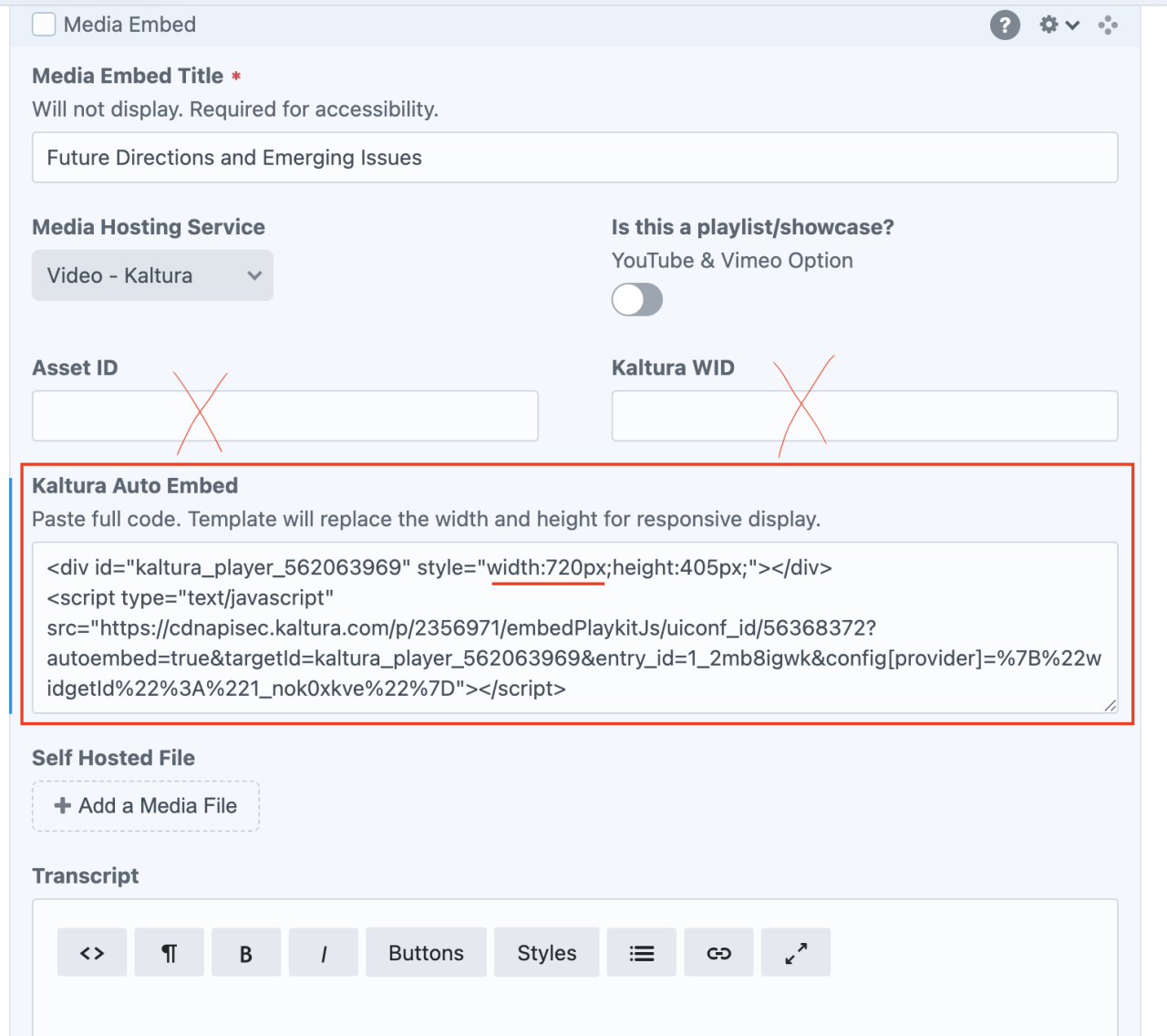Click the Media Embed block label
The image size is (1167, 1036).
point(129,25)
